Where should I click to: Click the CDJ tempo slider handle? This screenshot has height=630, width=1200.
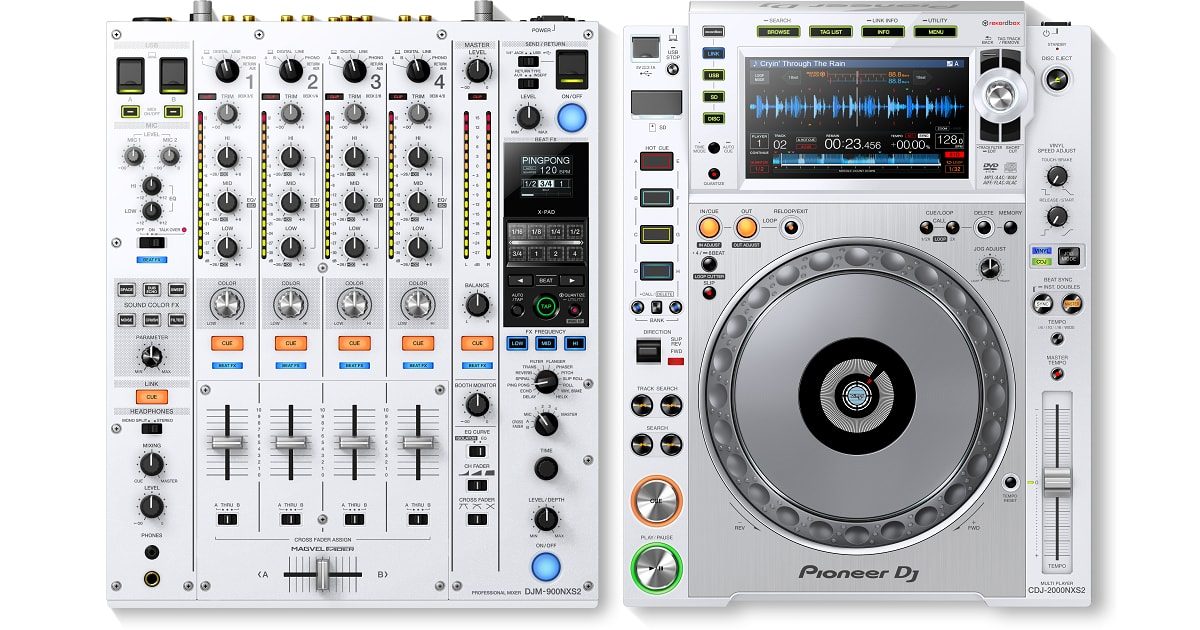click(1057, 482)
